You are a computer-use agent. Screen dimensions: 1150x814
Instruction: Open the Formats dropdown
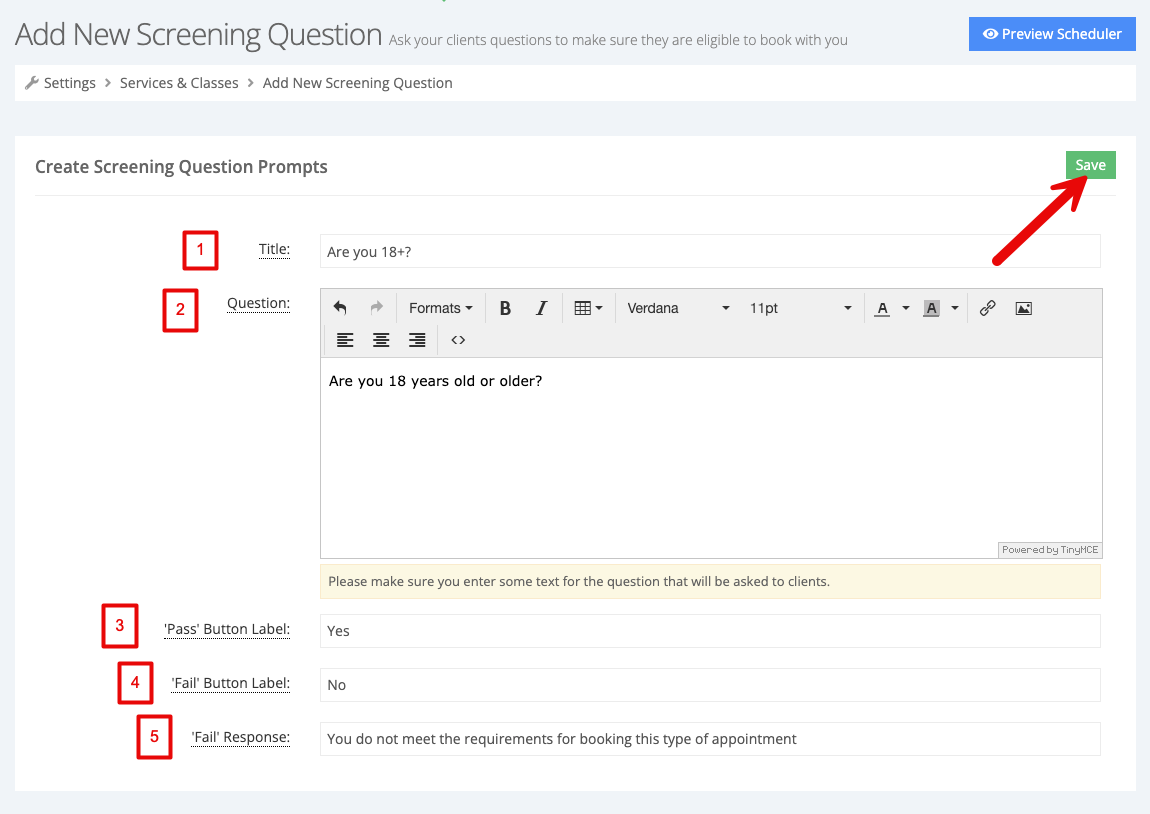[x=441, y=308]
